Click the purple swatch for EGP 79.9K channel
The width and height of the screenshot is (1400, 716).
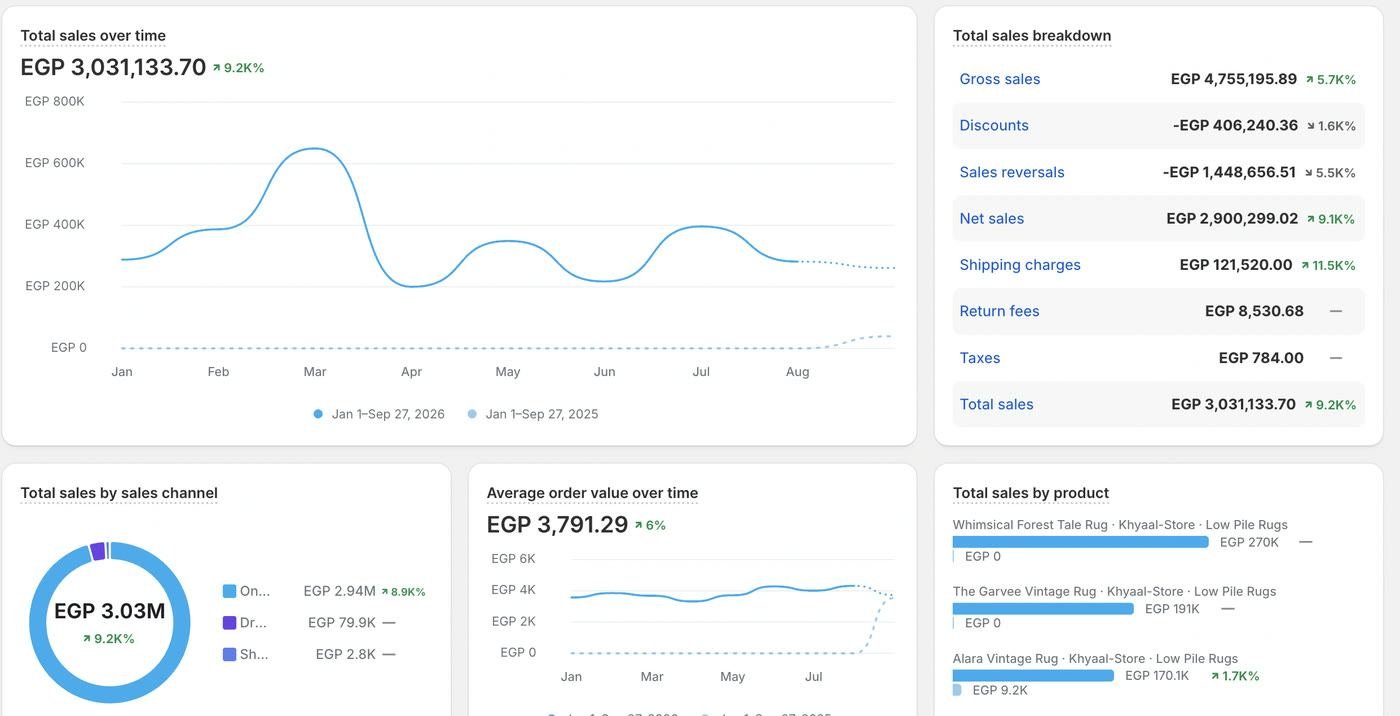pos(230,622)
